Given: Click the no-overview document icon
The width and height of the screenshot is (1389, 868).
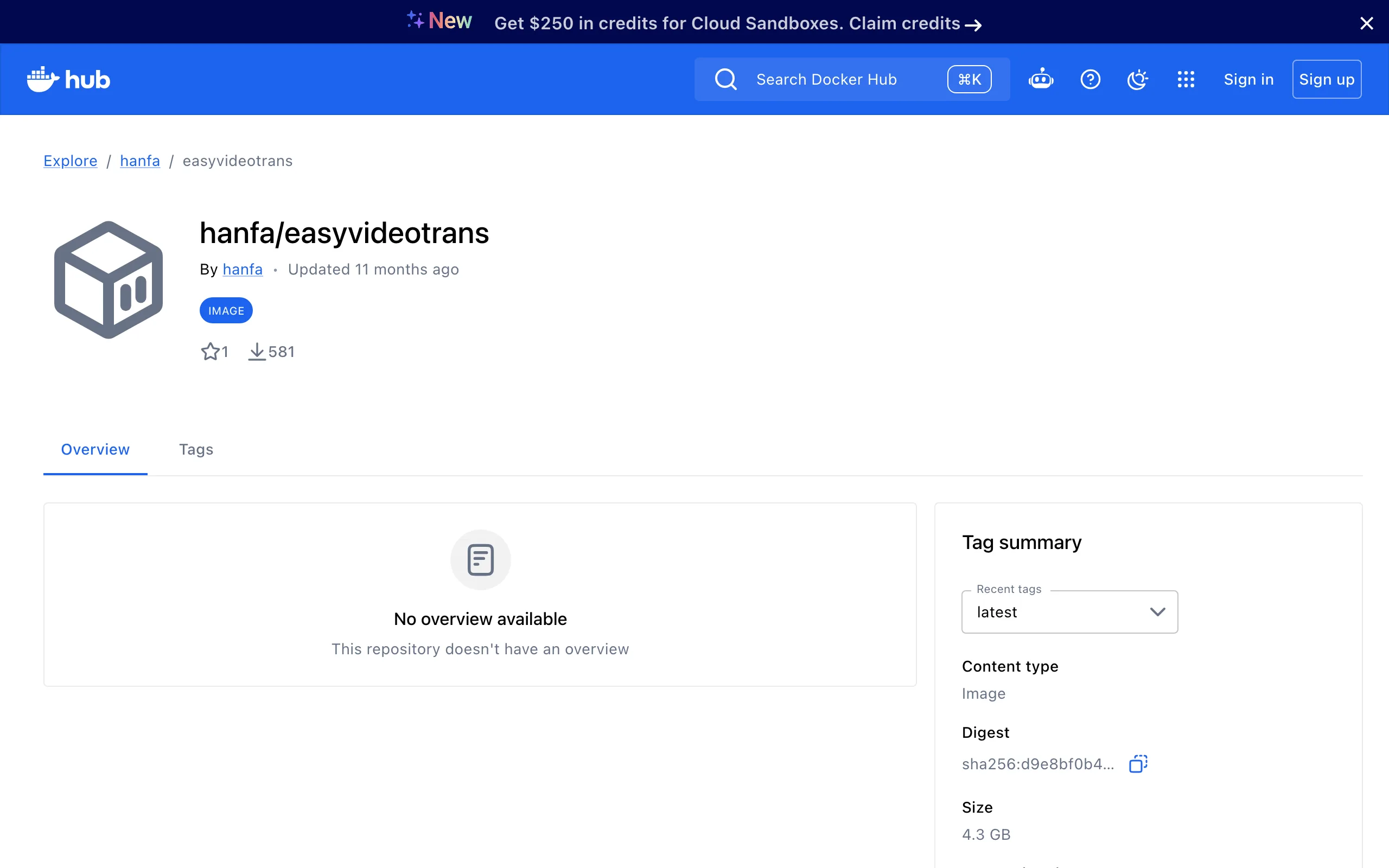Looking at the screenshot, I should click(480, 560).
